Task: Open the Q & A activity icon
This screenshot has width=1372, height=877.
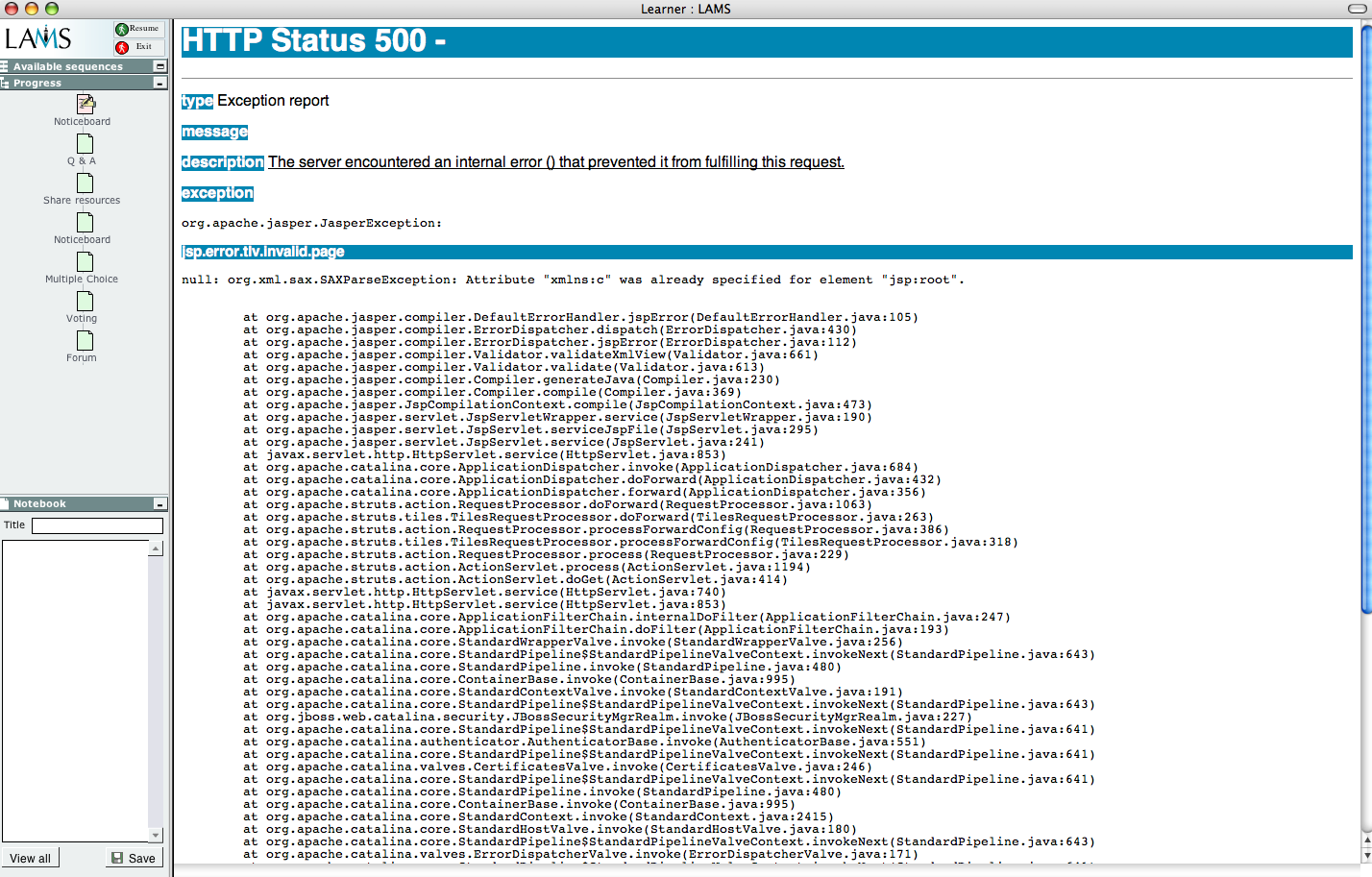Action: [x=85, y=143]
